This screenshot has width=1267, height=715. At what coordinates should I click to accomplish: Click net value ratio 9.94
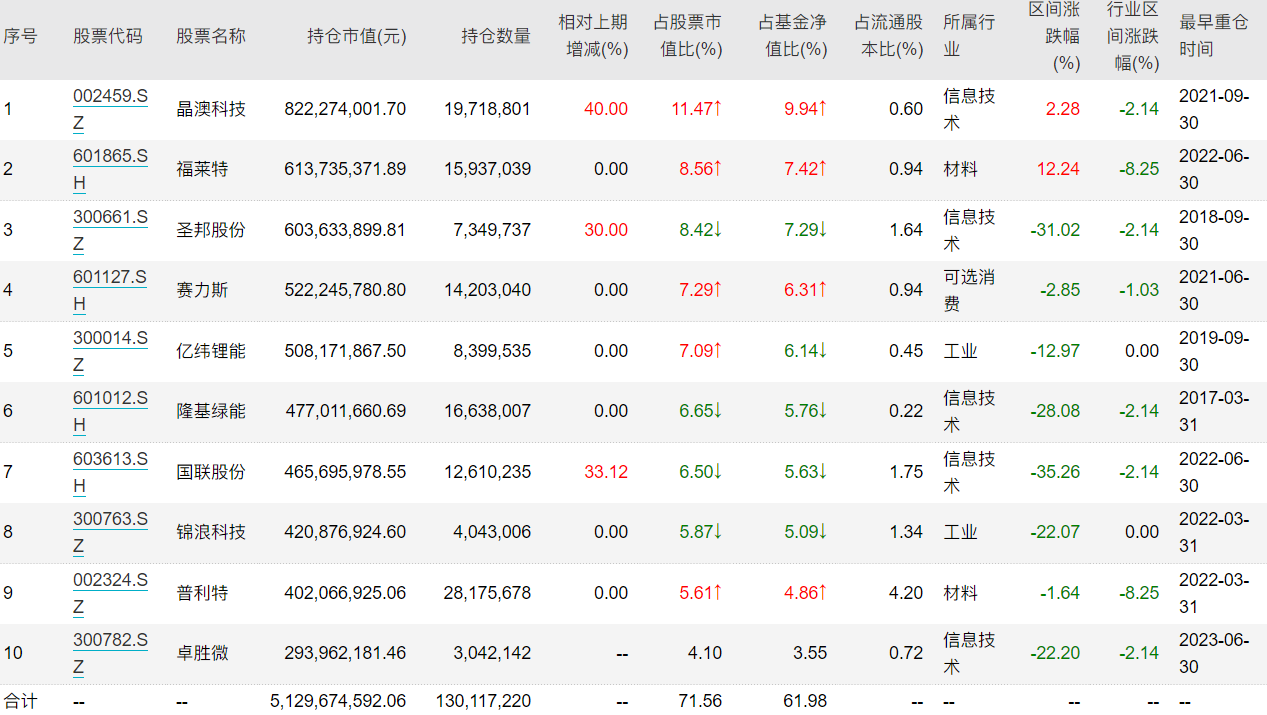806,109
